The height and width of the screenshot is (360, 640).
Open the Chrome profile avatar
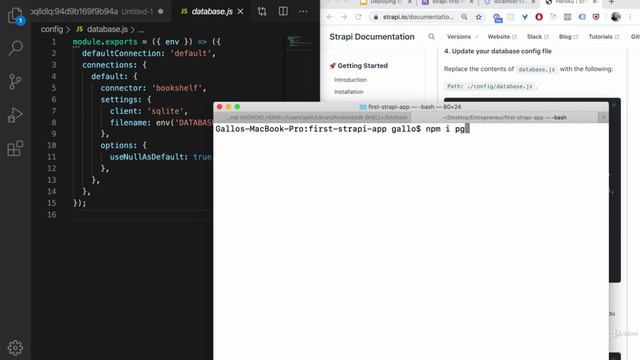click(x=616, y=17)
